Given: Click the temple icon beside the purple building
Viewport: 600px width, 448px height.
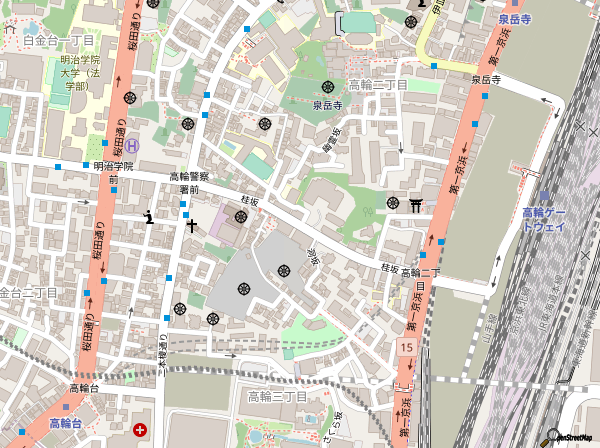Looking at the screenshot, I should click(240, 218).
